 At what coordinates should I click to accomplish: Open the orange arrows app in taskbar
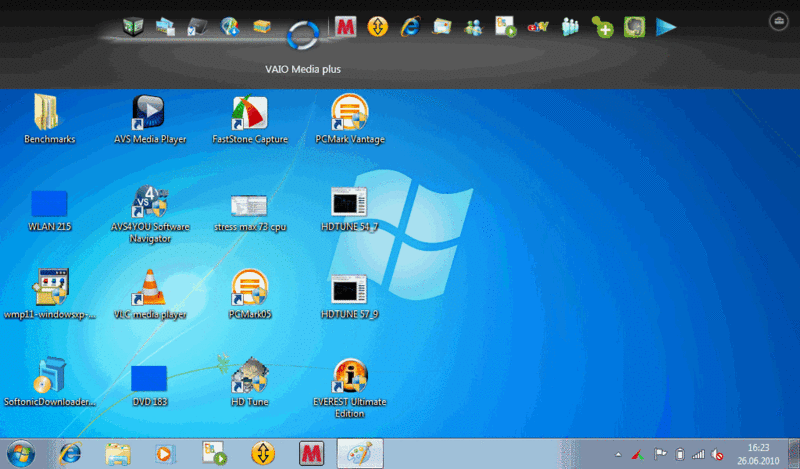263,453
